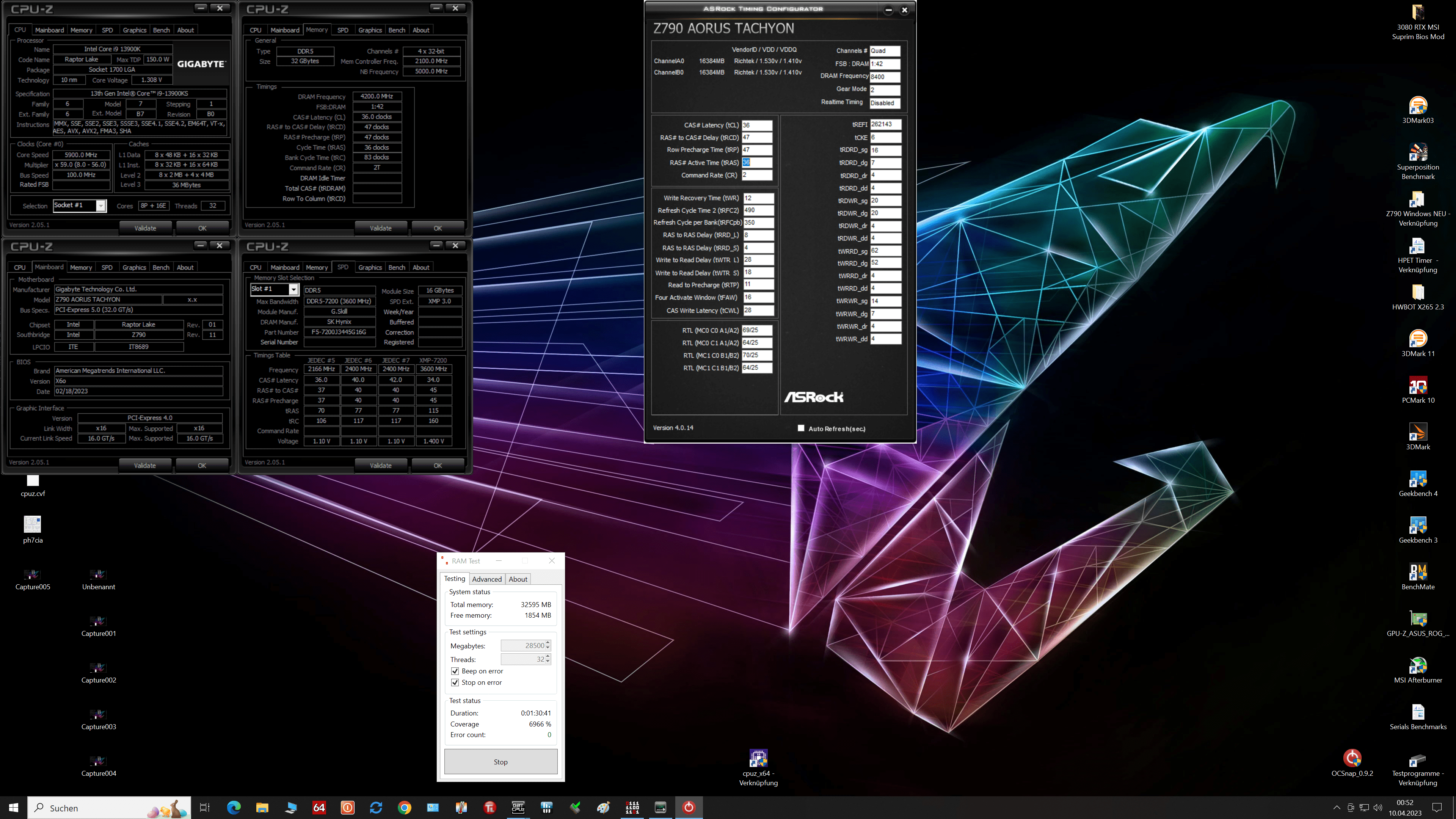Switch to SPD tab in CPU-Z Mainboard window

[107, 267]
